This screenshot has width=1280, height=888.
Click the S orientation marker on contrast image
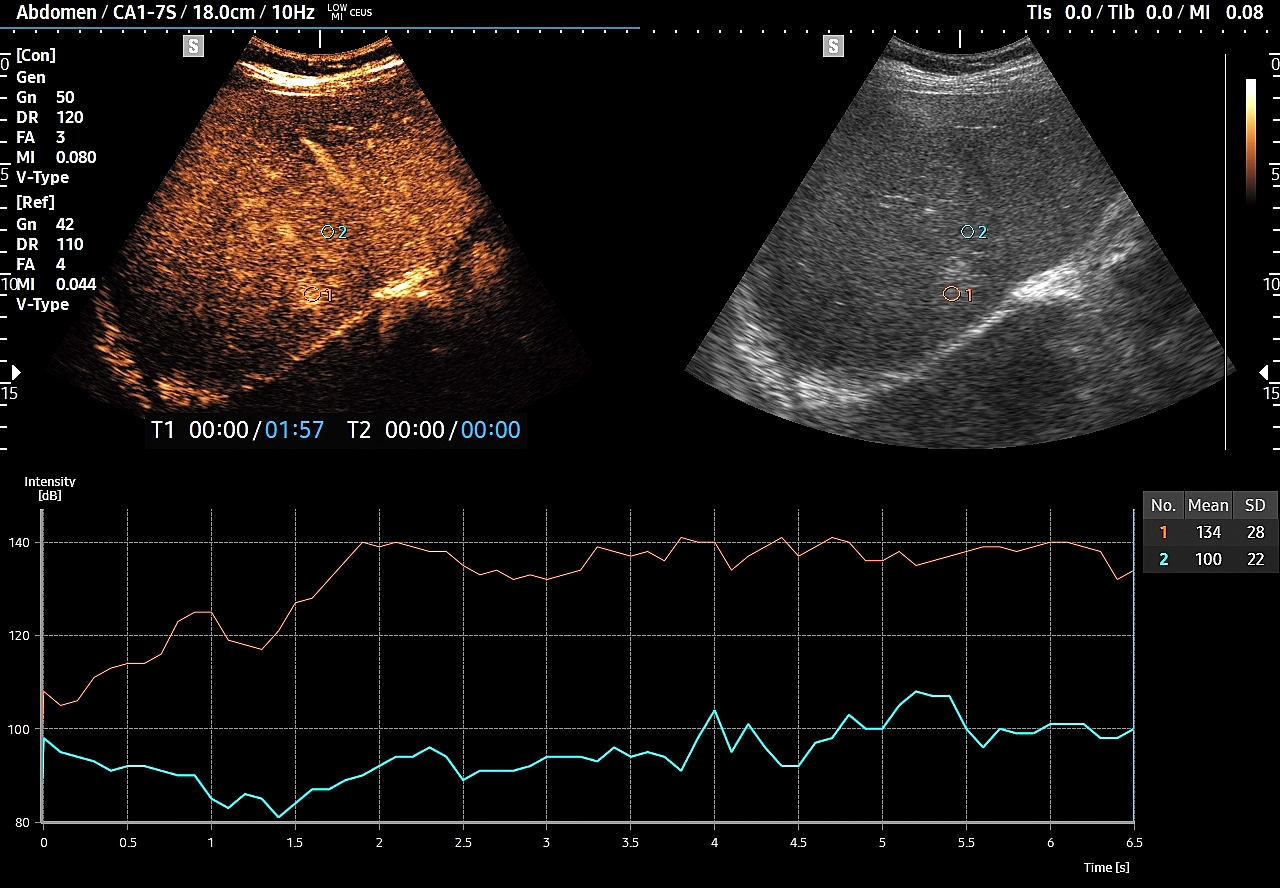tap(193, 46)
